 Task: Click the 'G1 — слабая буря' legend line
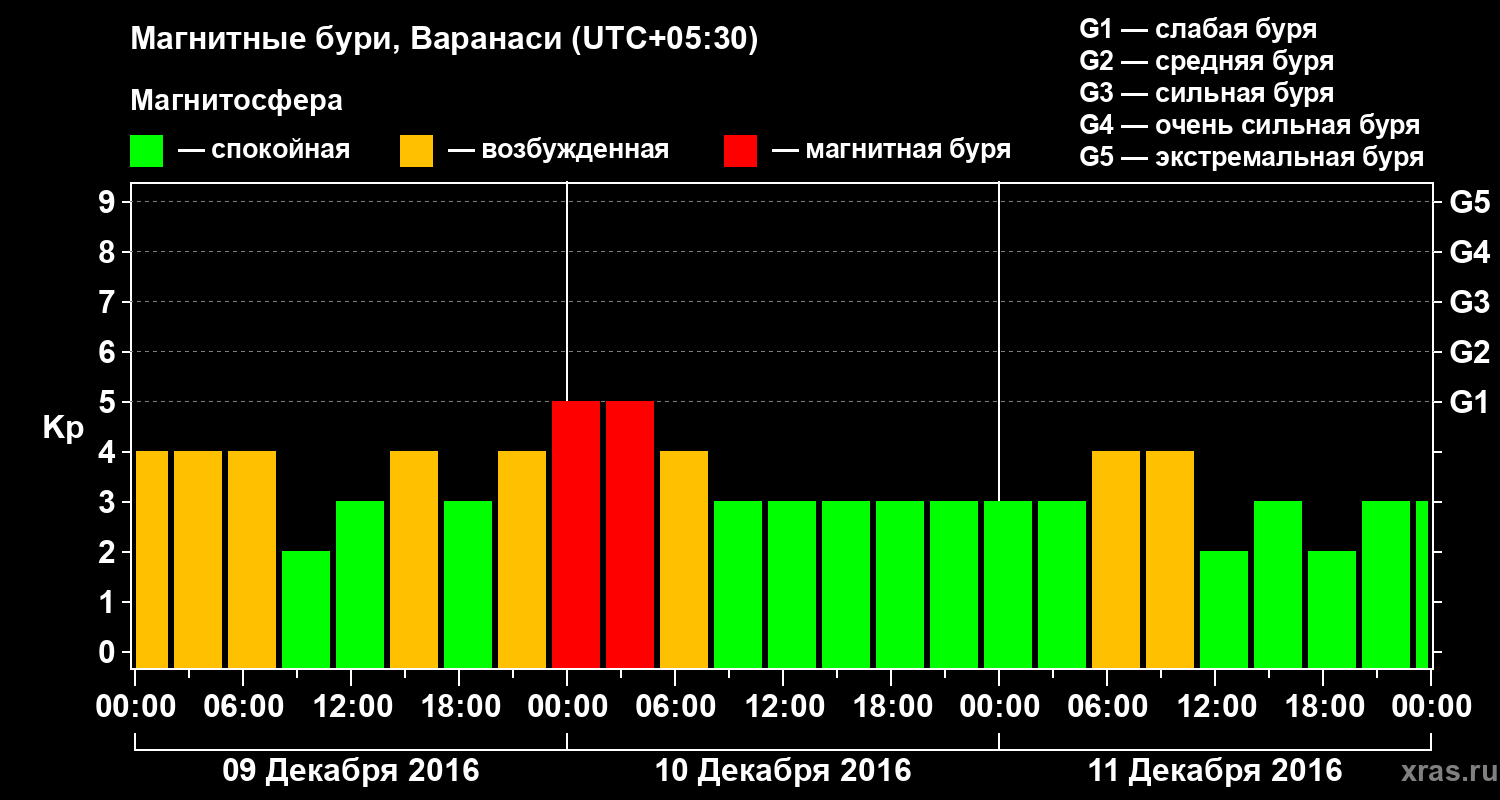click(1198, 29)
